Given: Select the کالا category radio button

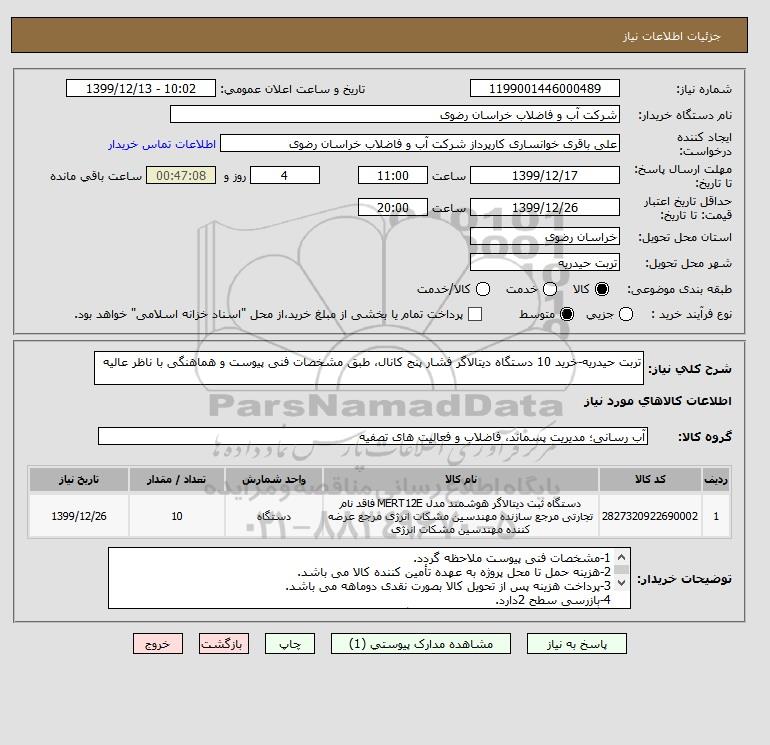Looking at the screenshot, I should 602,289.
